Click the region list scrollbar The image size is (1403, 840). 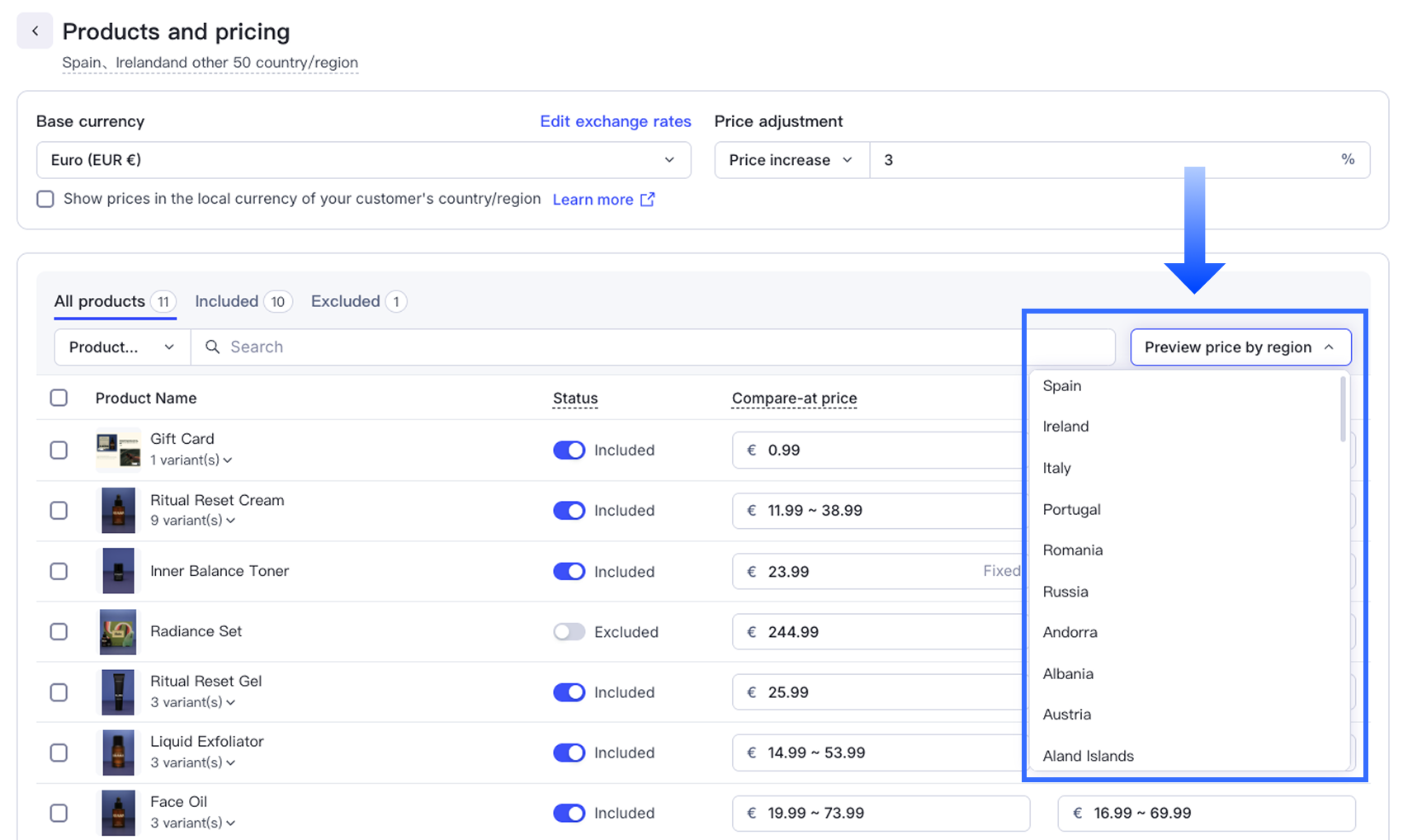coord(1343,409)
